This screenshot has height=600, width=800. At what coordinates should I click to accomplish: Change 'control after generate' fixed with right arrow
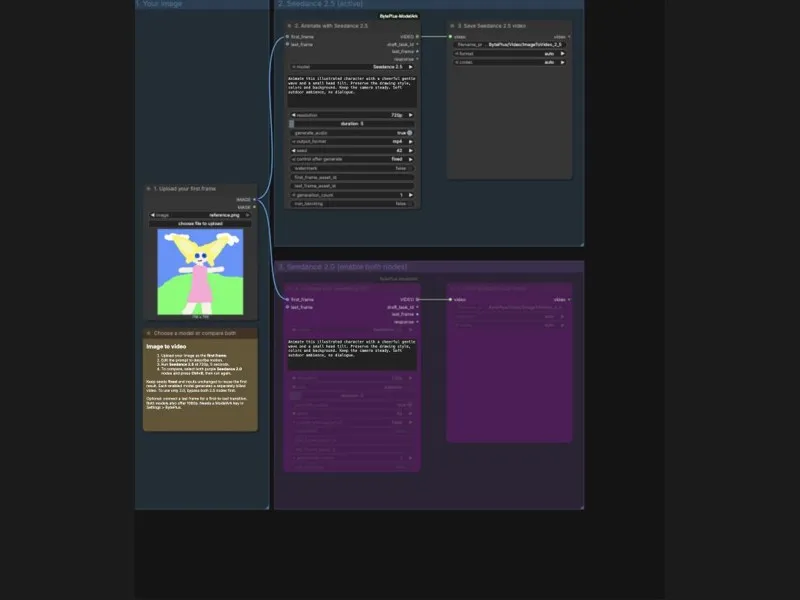411,159
